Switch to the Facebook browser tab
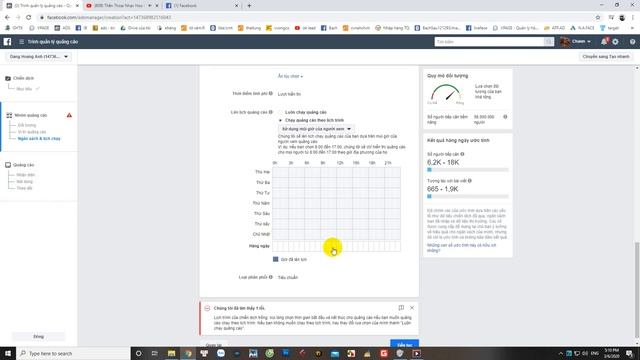This screenshot has width=640, height=360. [x=202, y=6]
